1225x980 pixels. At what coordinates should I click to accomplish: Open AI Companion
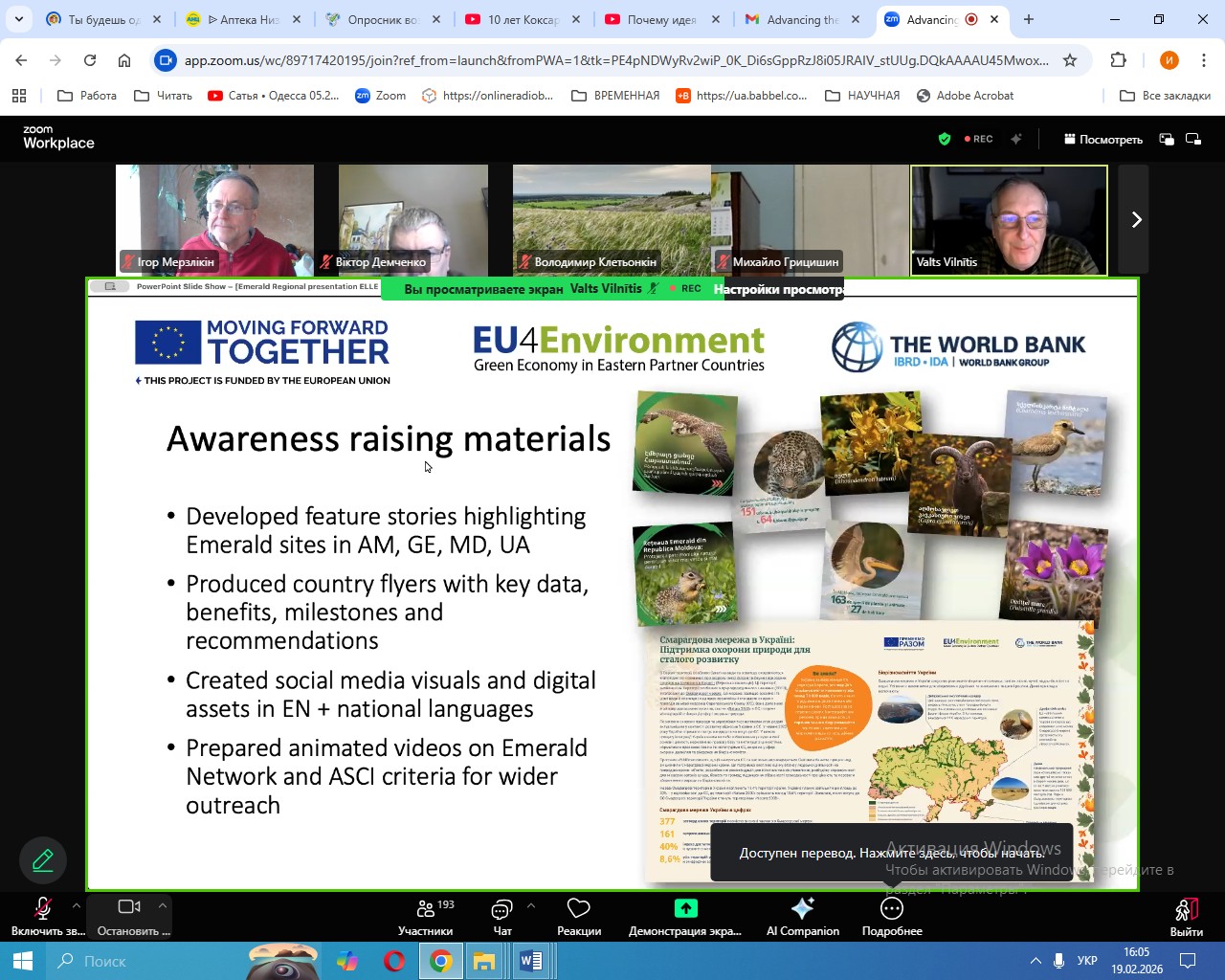802,916
